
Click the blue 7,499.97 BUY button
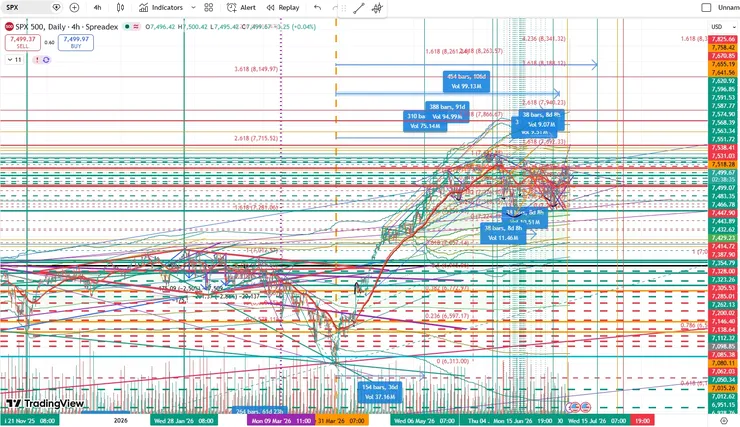coord(76,42)
